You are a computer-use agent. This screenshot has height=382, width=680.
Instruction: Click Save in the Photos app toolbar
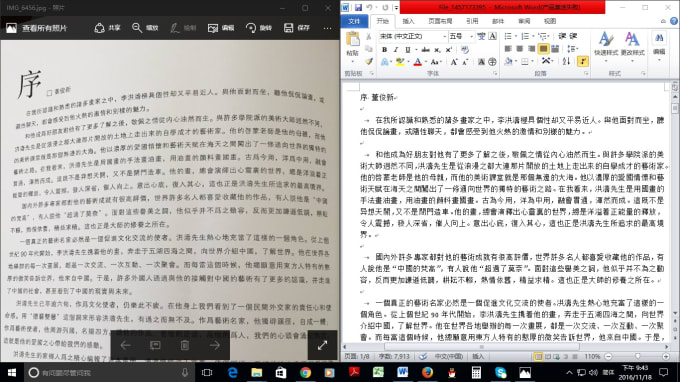click(x=297, y=28)
